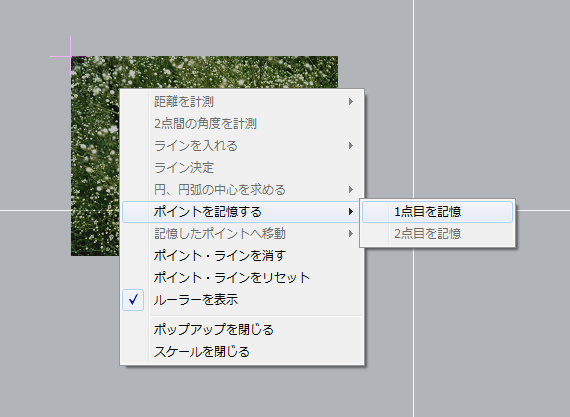Choose 2点目を記憶 in the submenu
Screen dimensions: 570x417
[437, 233]
